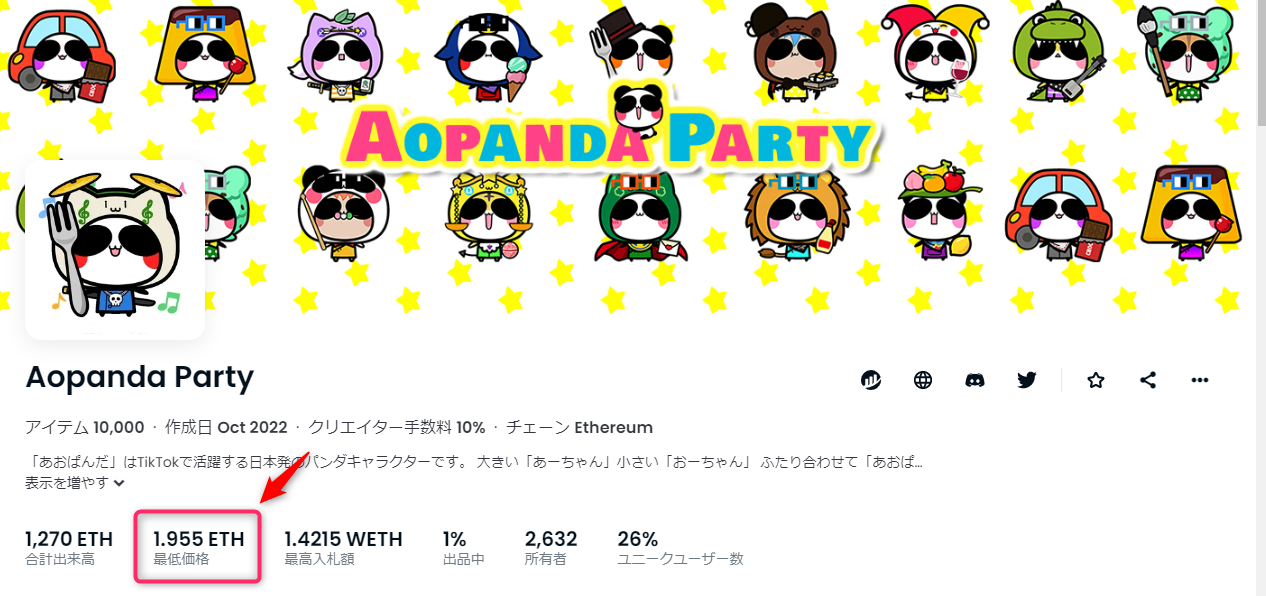
Task: Click the 1,270 ETH total volume stat
Action: pos(69,548)
